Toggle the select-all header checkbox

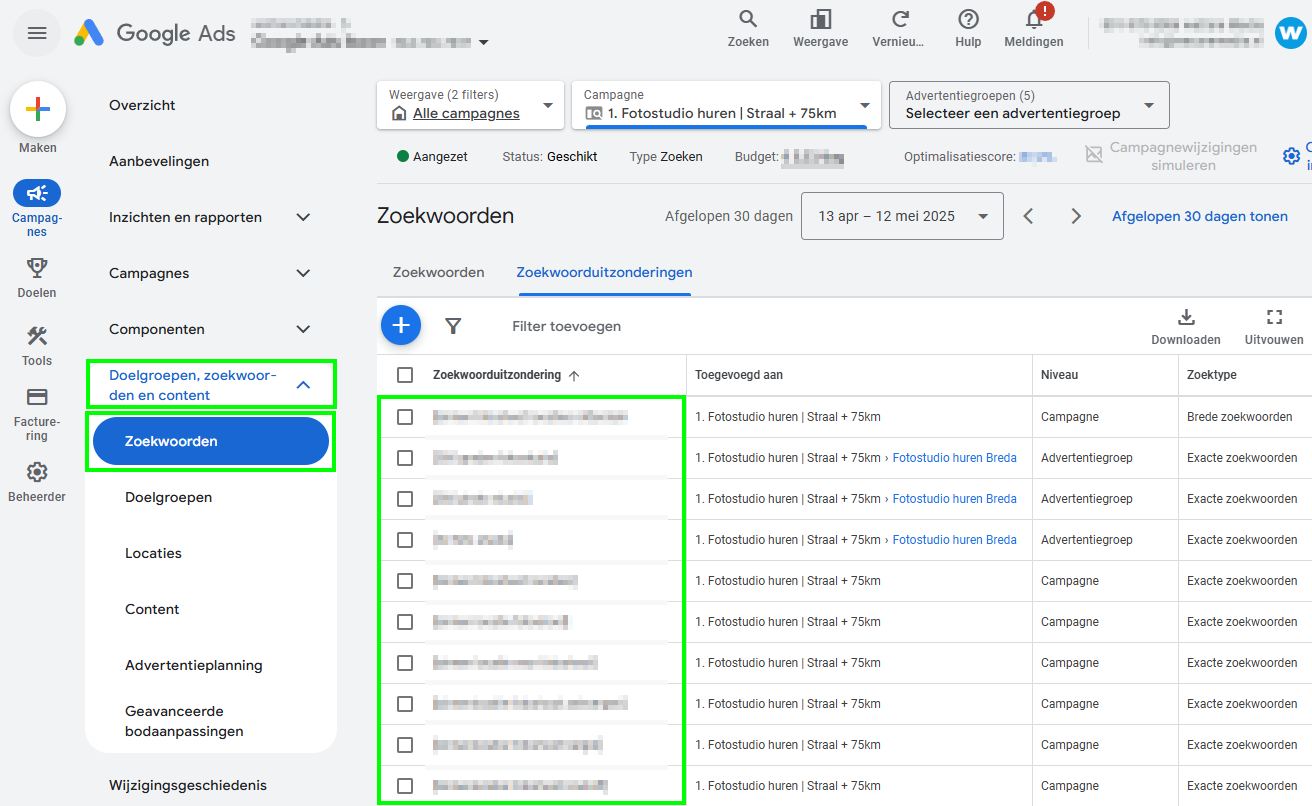[405, 375]
